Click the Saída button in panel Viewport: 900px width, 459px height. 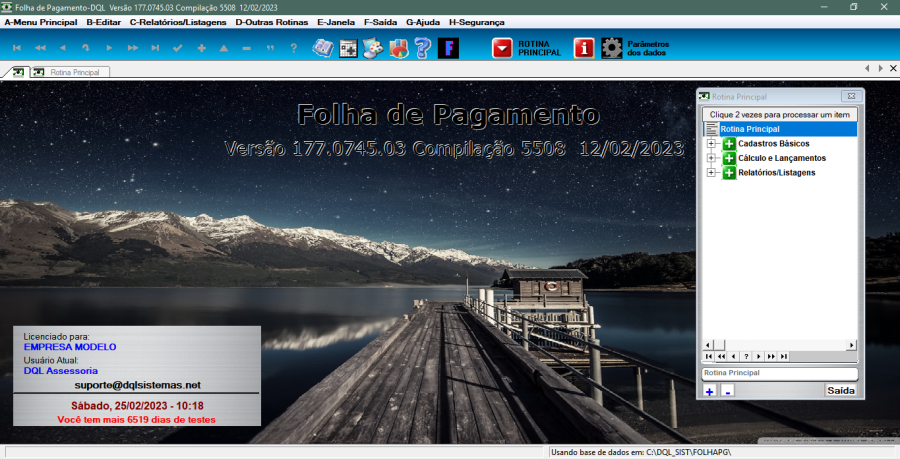(841, 390)
